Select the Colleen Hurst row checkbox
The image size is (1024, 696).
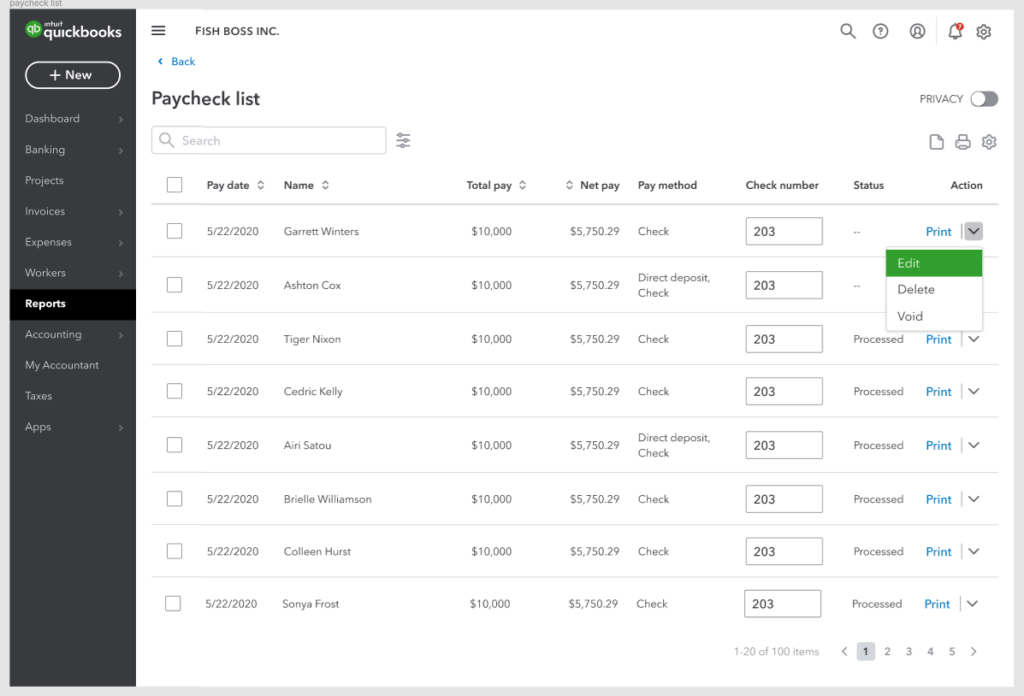point(174,551)
